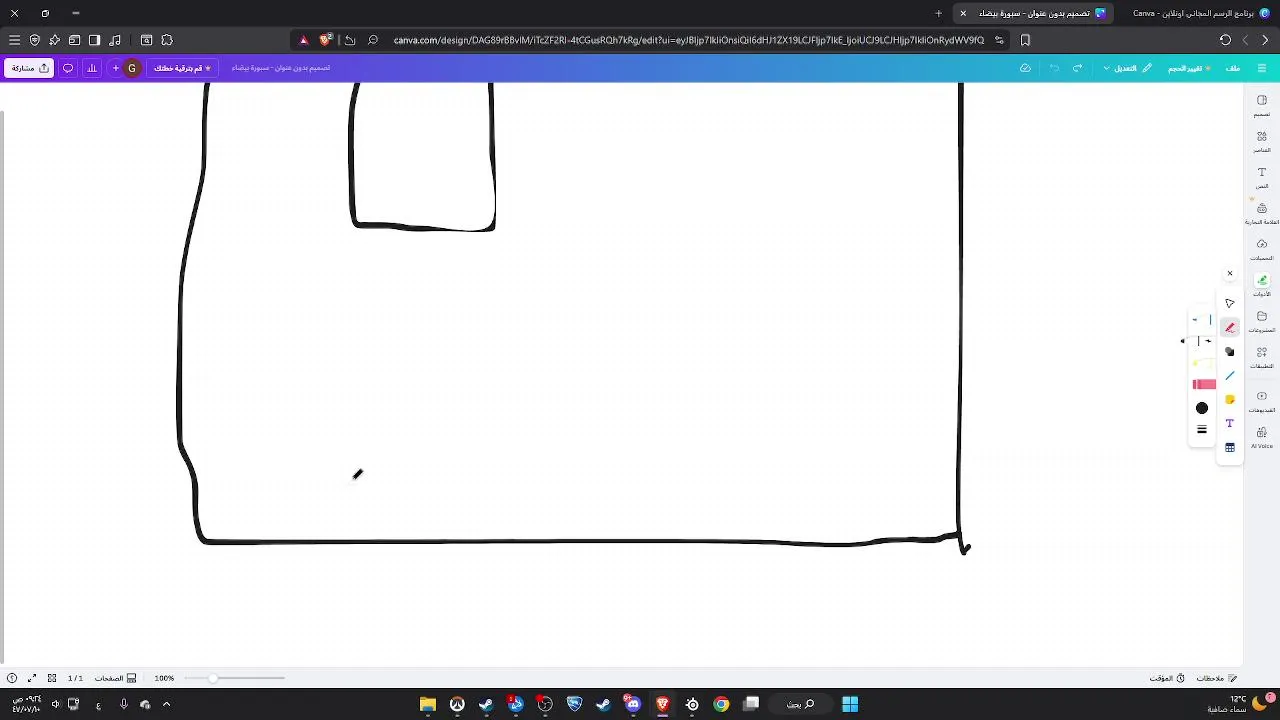The image size is (1280, 720).
Task: Select the purple text tool
Action: click(1230, 423)
